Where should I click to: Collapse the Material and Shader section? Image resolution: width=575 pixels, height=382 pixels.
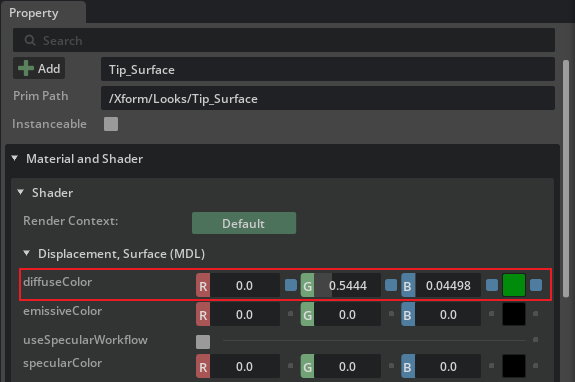point(15,158)
